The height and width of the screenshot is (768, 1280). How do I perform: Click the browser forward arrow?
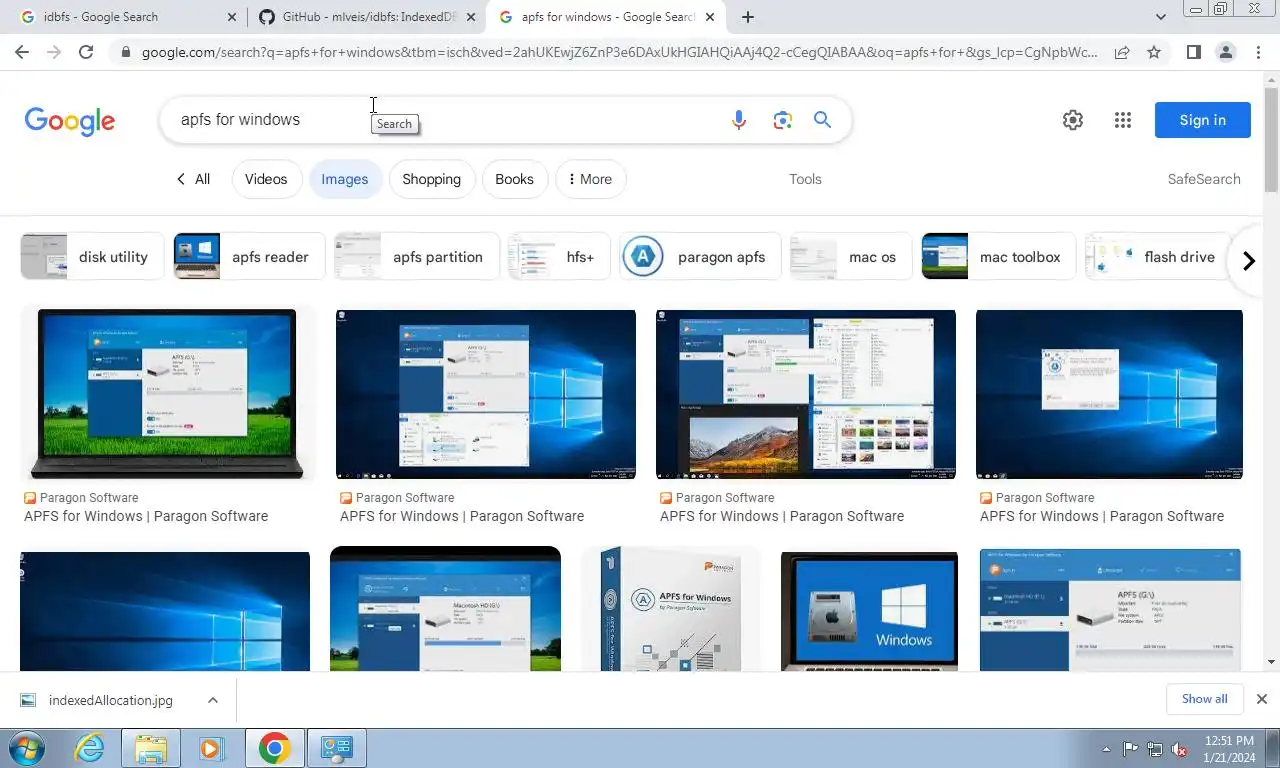pos(54,52)
